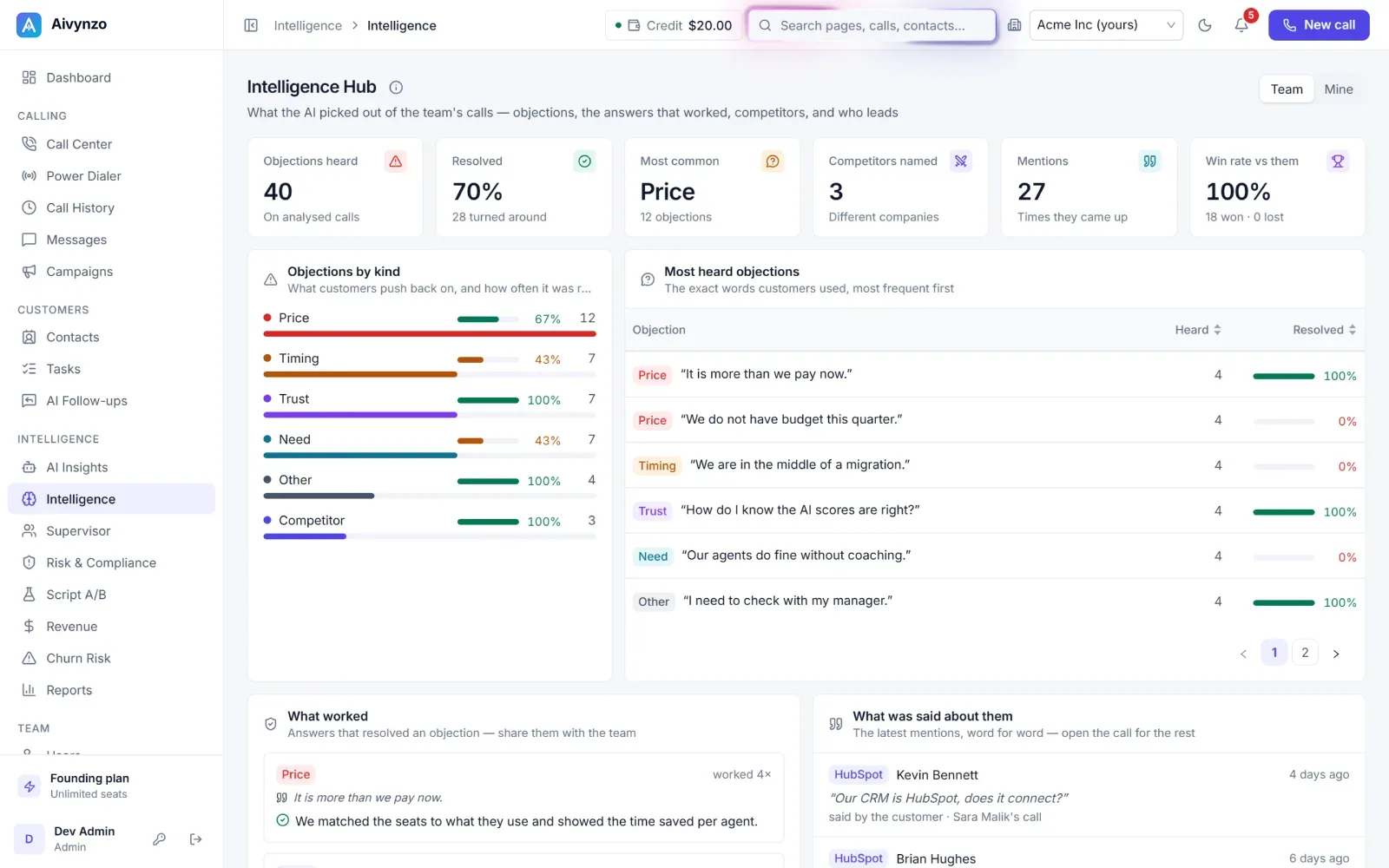Go to page 2 of objections
This screenshot has width=1389, height=868.
click(x=1305, y=653)
